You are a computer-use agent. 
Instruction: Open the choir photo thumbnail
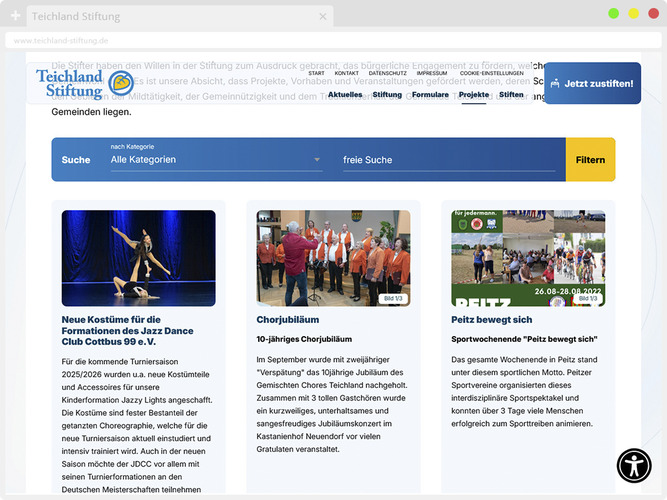pyautogui.click(x=334, y=258)
